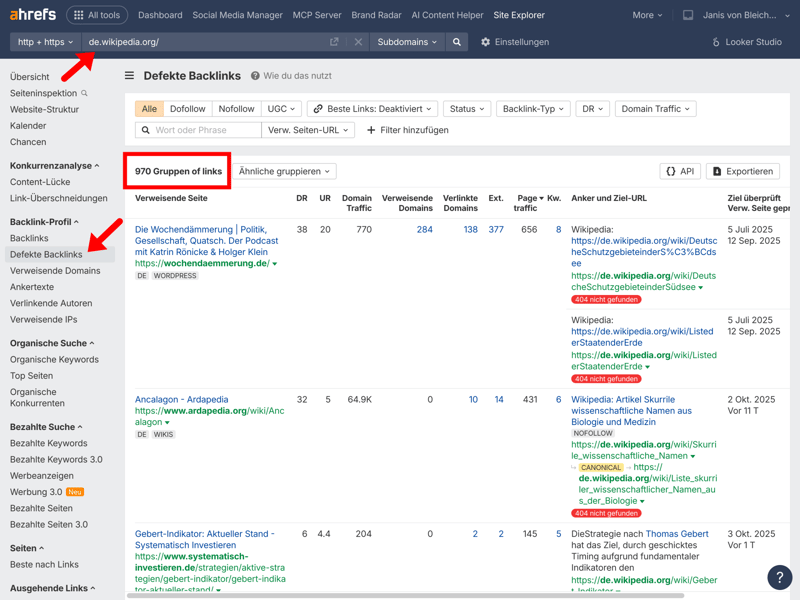Enable the Nofollow filter
Viewport: 800px width, 600px height.
236,109
